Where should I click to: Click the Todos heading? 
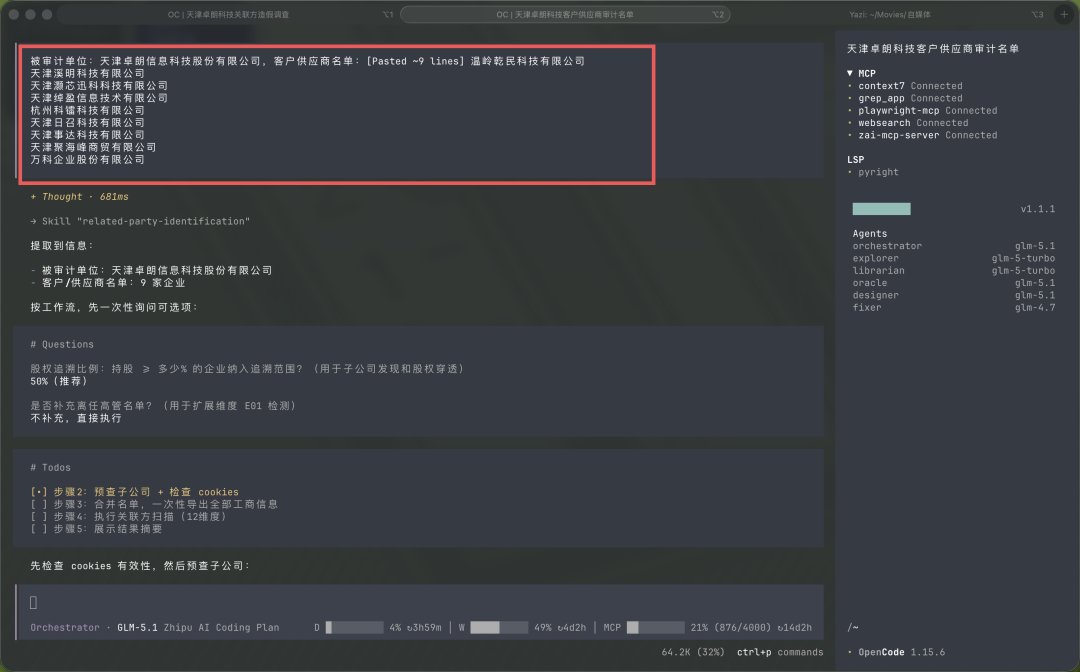click(50, 468)
